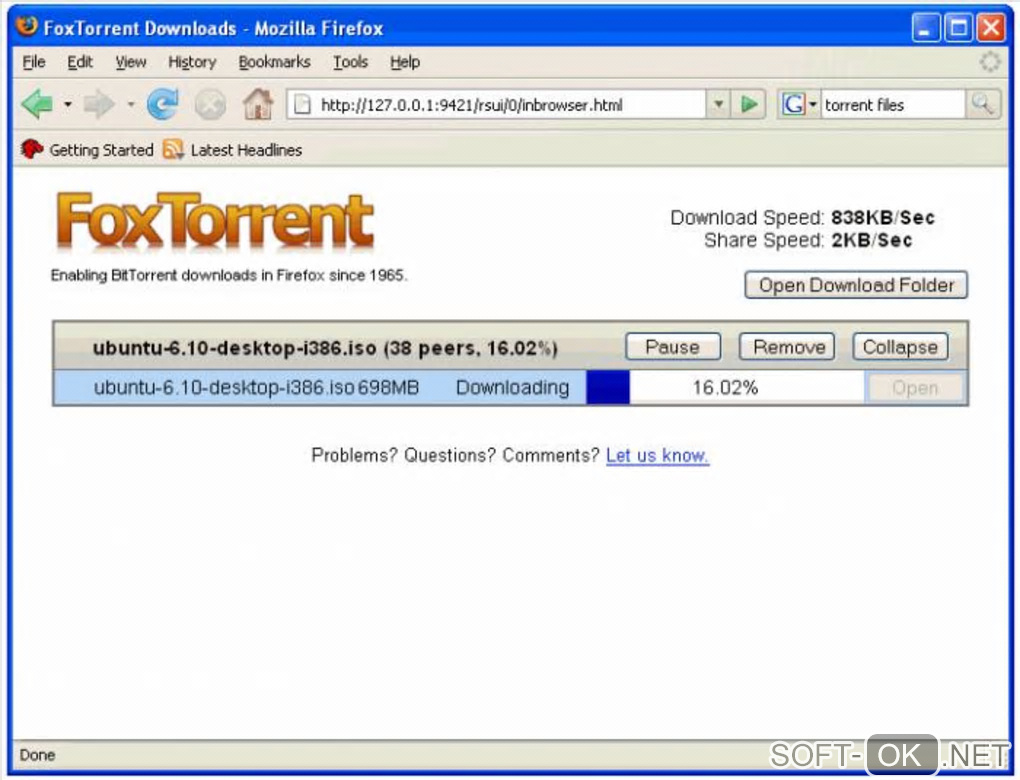Click the grey Forward arrow
Image resolution: width=1020 pixels, height=780 pixels.
coord(99,104)
